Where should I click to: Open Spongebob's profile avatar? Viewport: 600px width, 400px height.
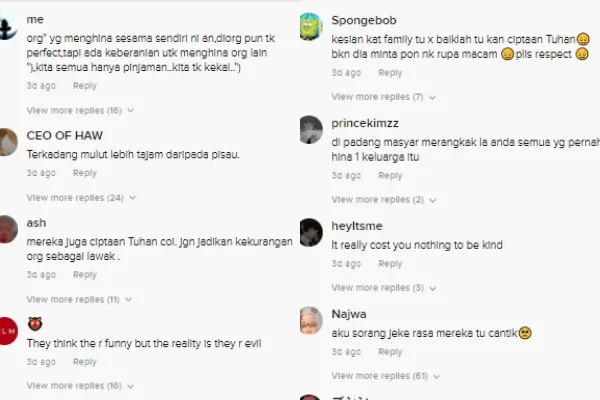[x=311, y=26]
